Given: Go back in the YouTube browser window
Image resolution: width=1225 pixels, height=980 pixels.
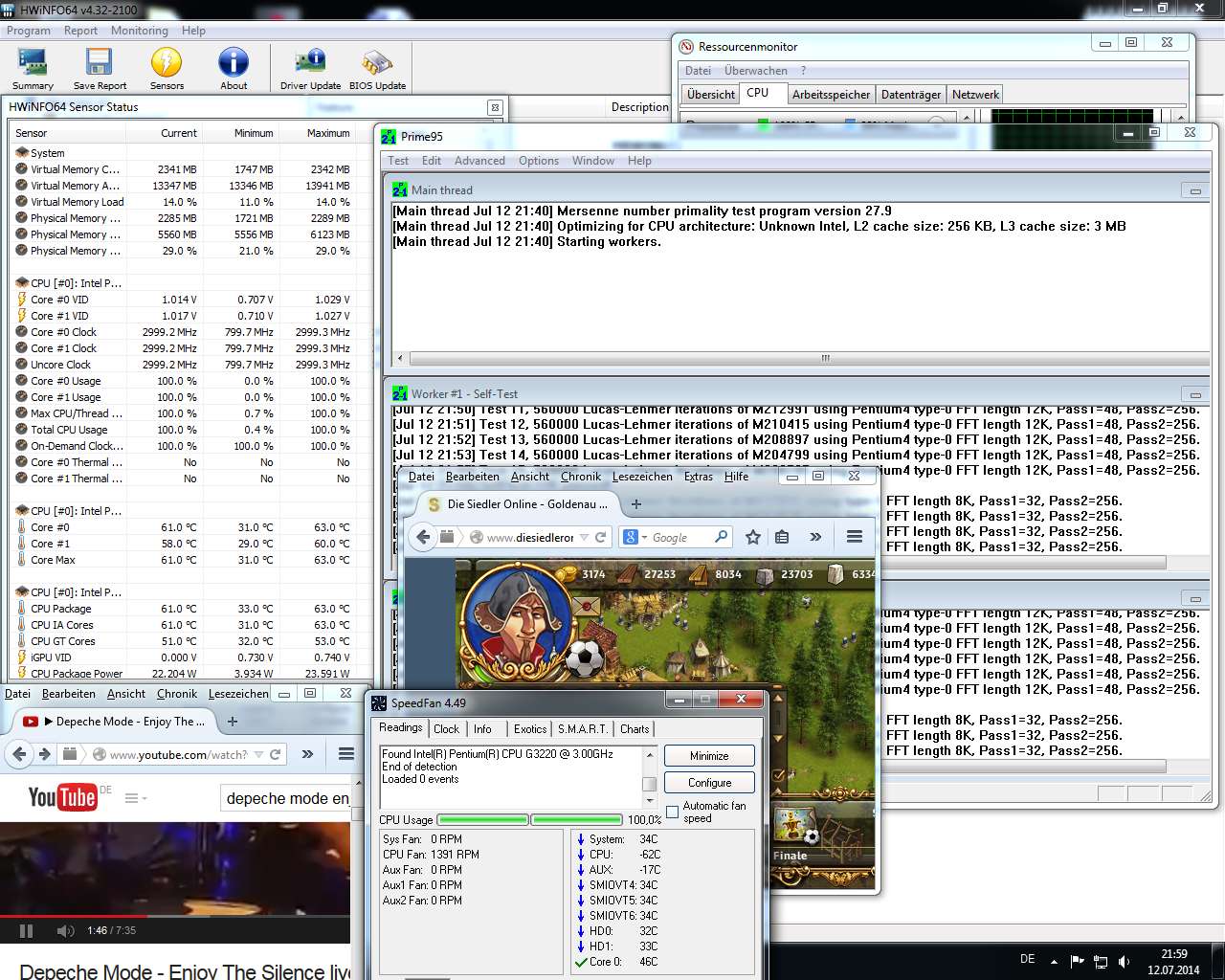Looking at the screenshot, I should tap(19, 754).
